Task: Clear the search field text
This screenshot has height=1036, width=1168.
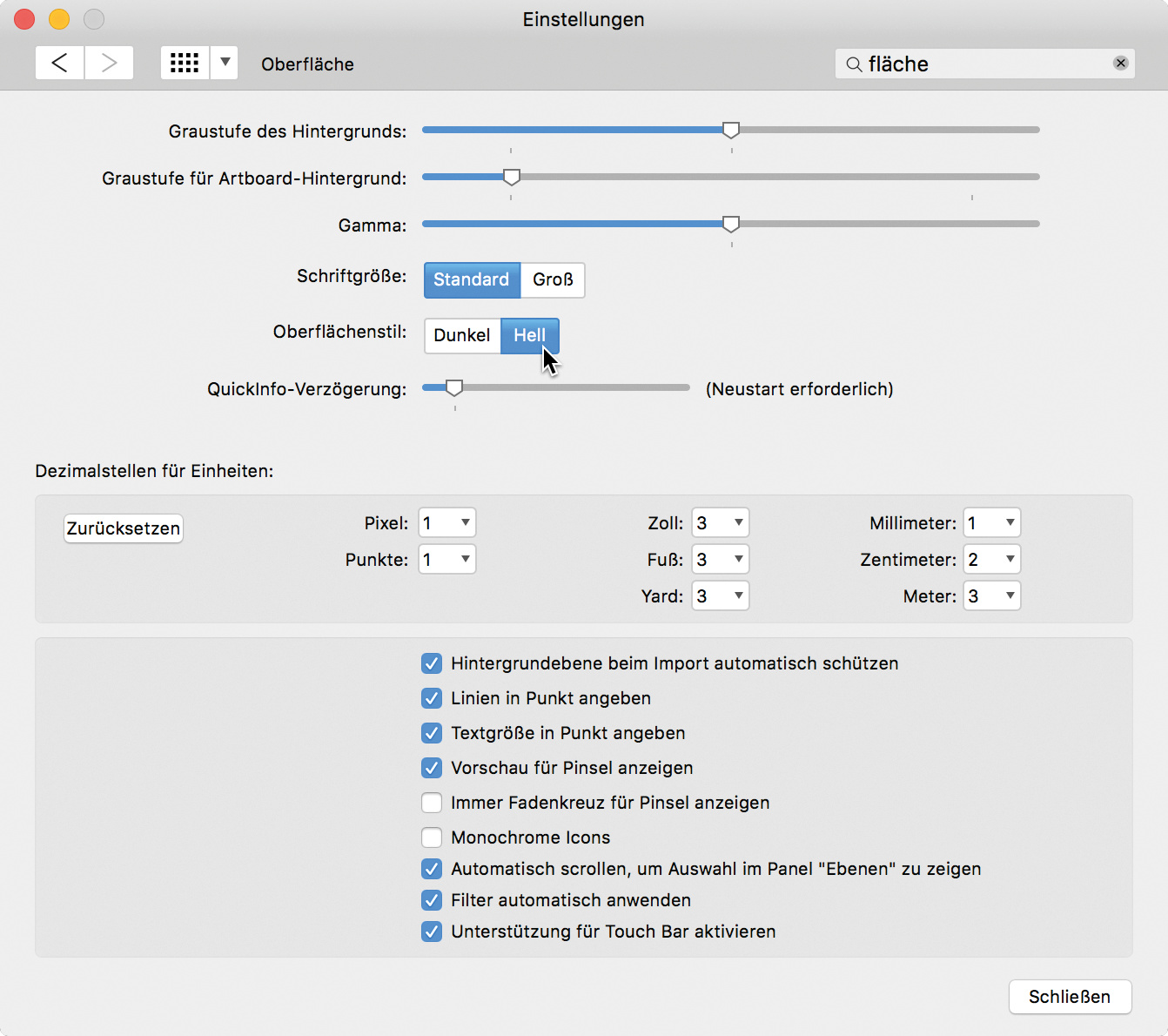Action: (1120, 64)
